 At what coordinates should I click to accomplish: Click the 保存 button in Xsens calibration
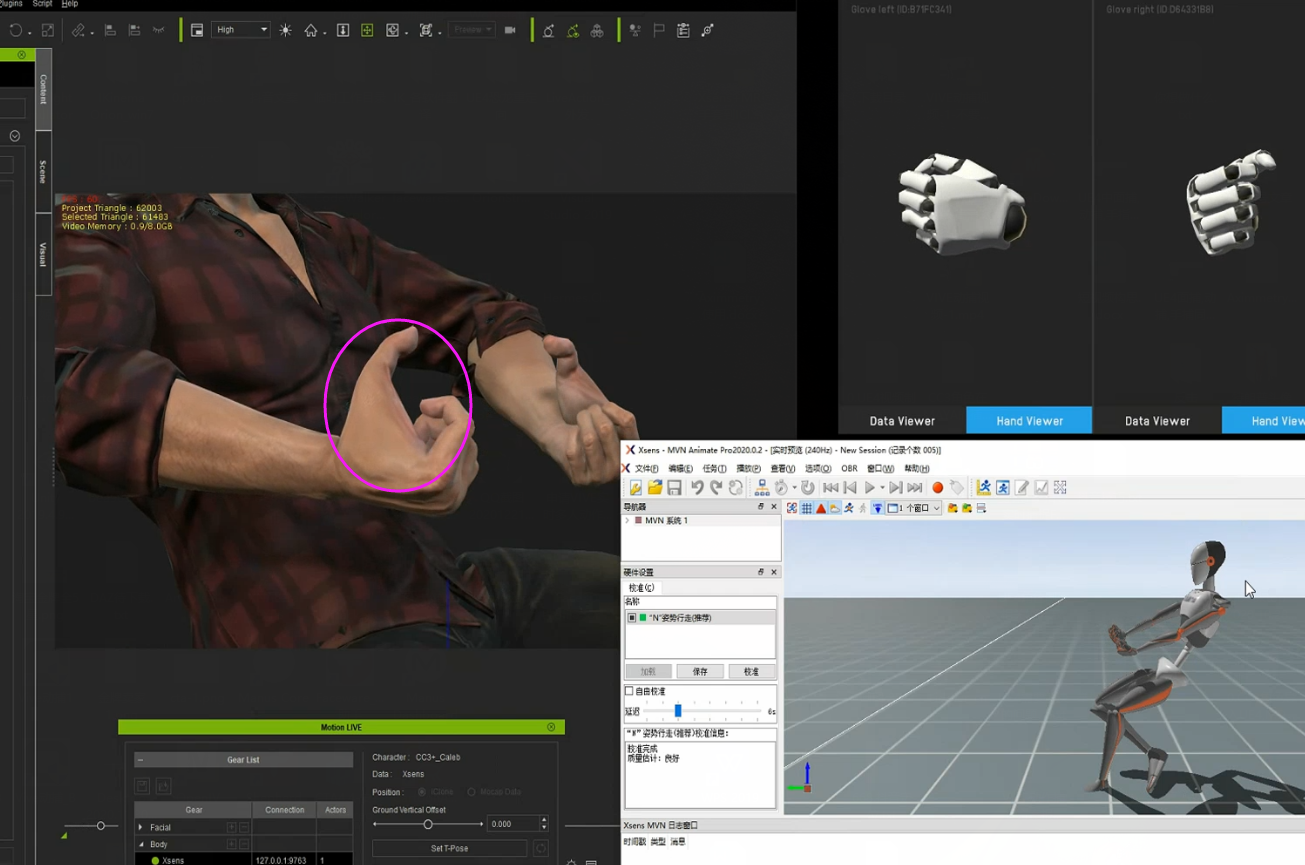click(700, 672)
